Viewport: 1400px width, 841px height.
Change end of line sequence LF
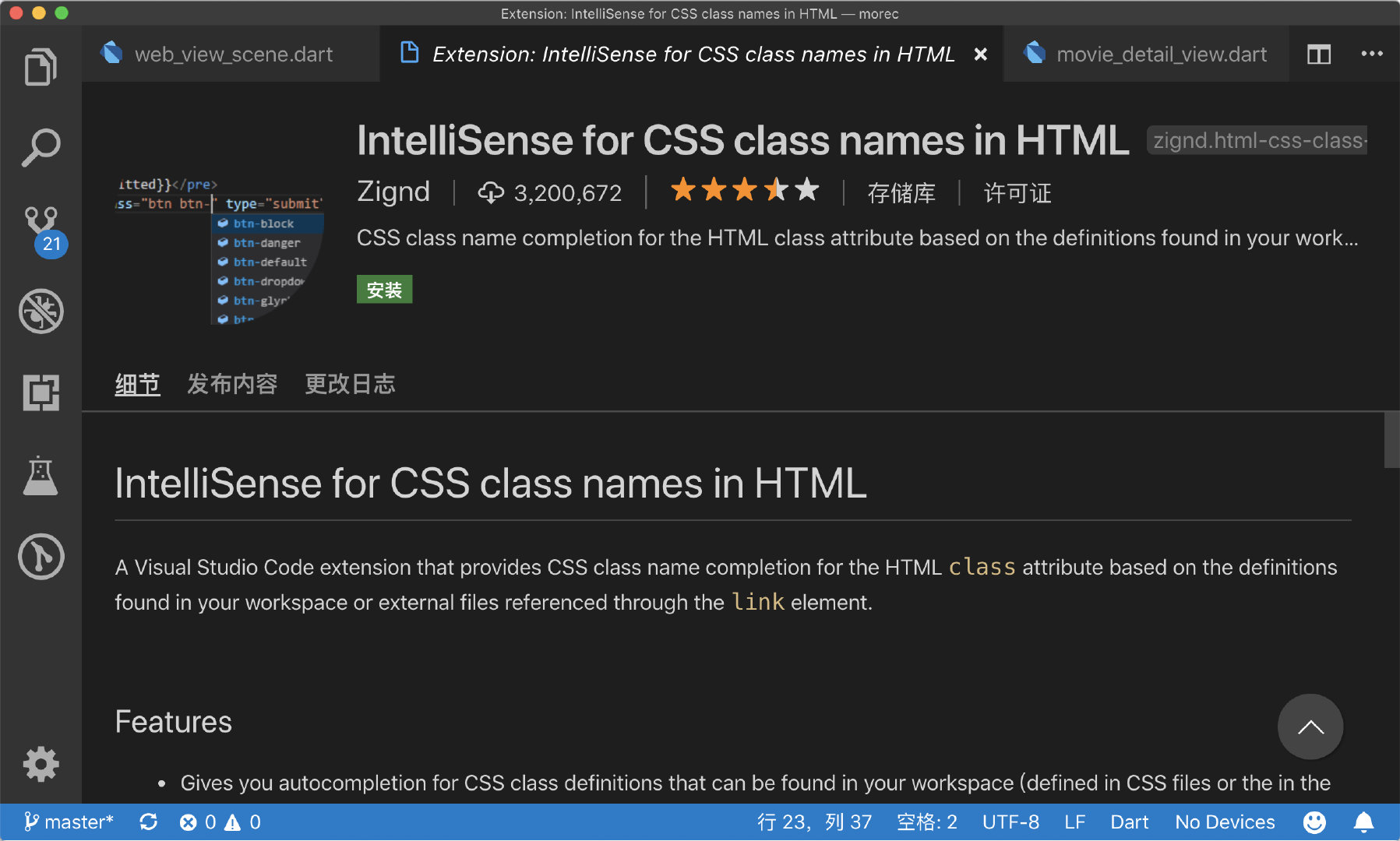(1075, 822)
